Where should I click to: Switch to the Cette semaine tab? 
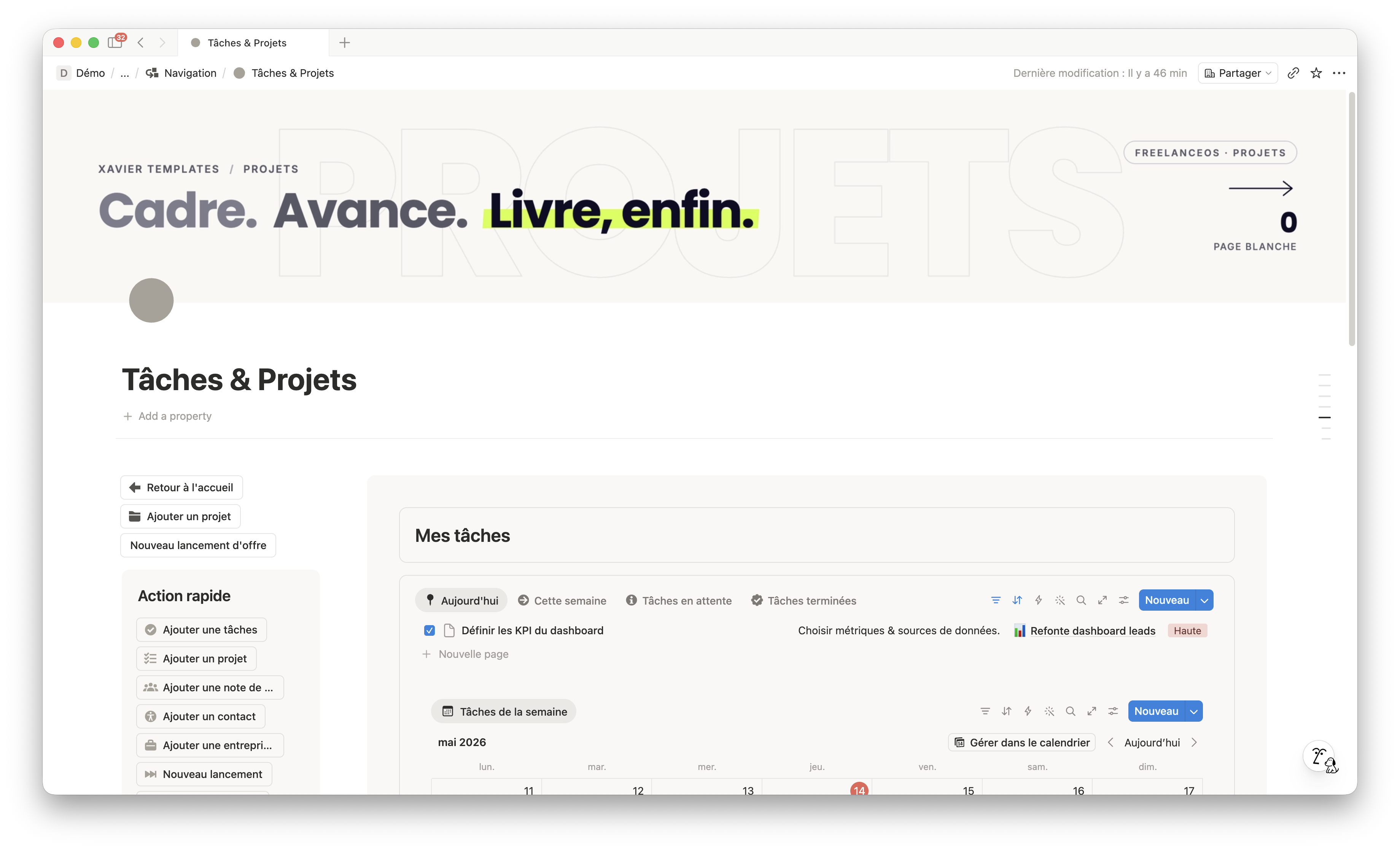pyautogui.click(x=562, y=600)
